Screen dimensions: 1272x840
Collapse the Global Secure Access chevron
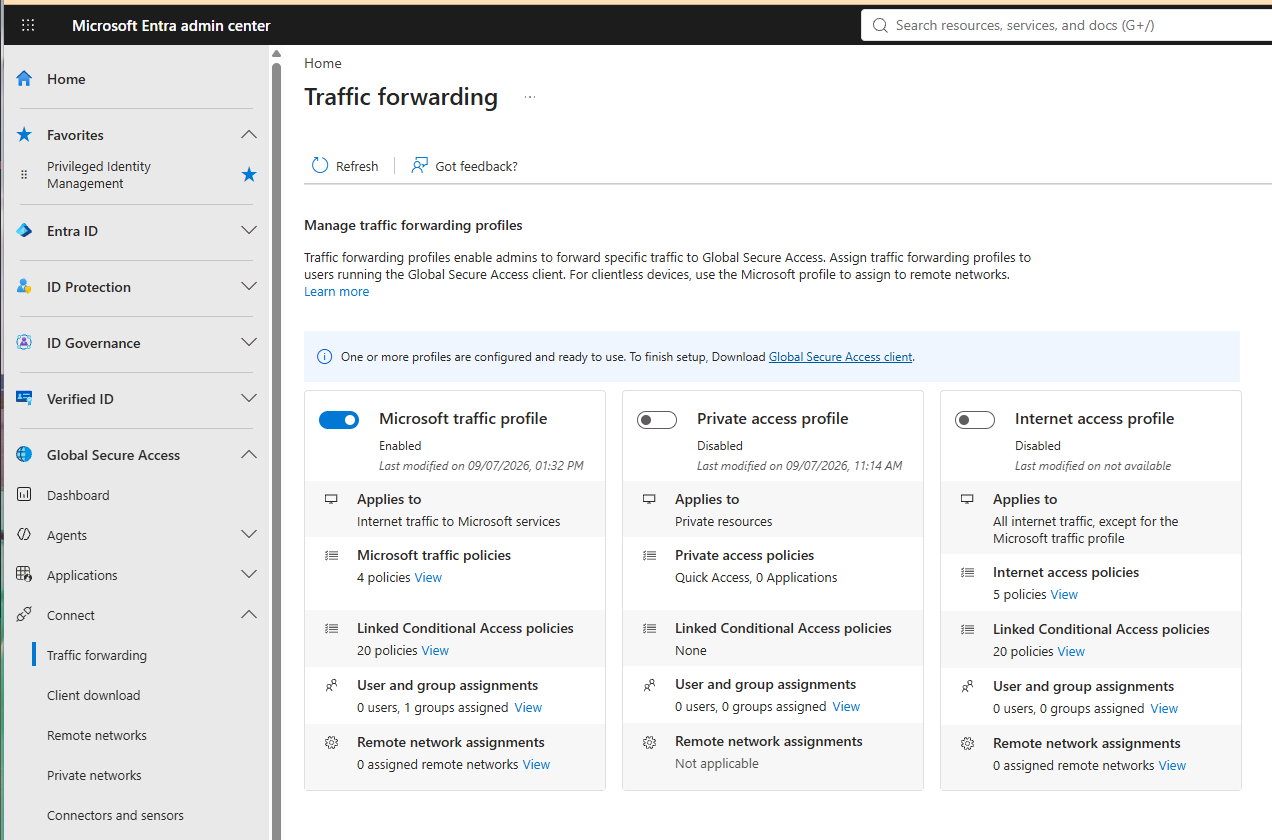[249, 455]
